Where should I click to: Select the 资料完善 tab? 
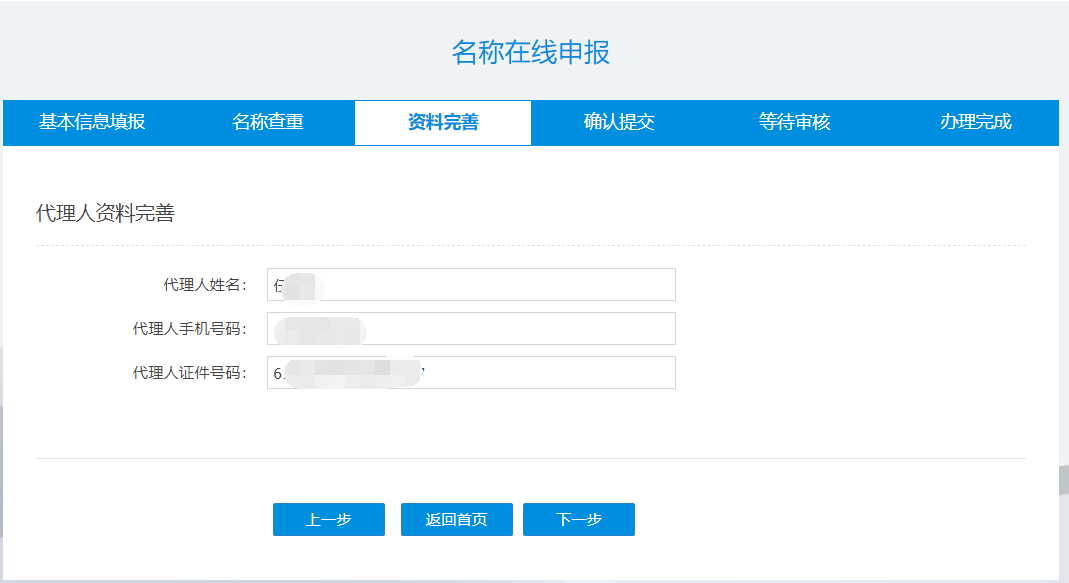pyautogui.click(x=441, y=122)
